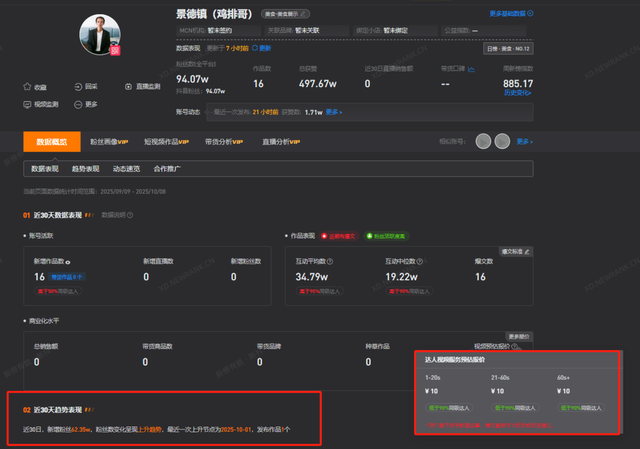Open 更多基础数据 link
This screenshot has height=449, width=640.
(511, 13)
